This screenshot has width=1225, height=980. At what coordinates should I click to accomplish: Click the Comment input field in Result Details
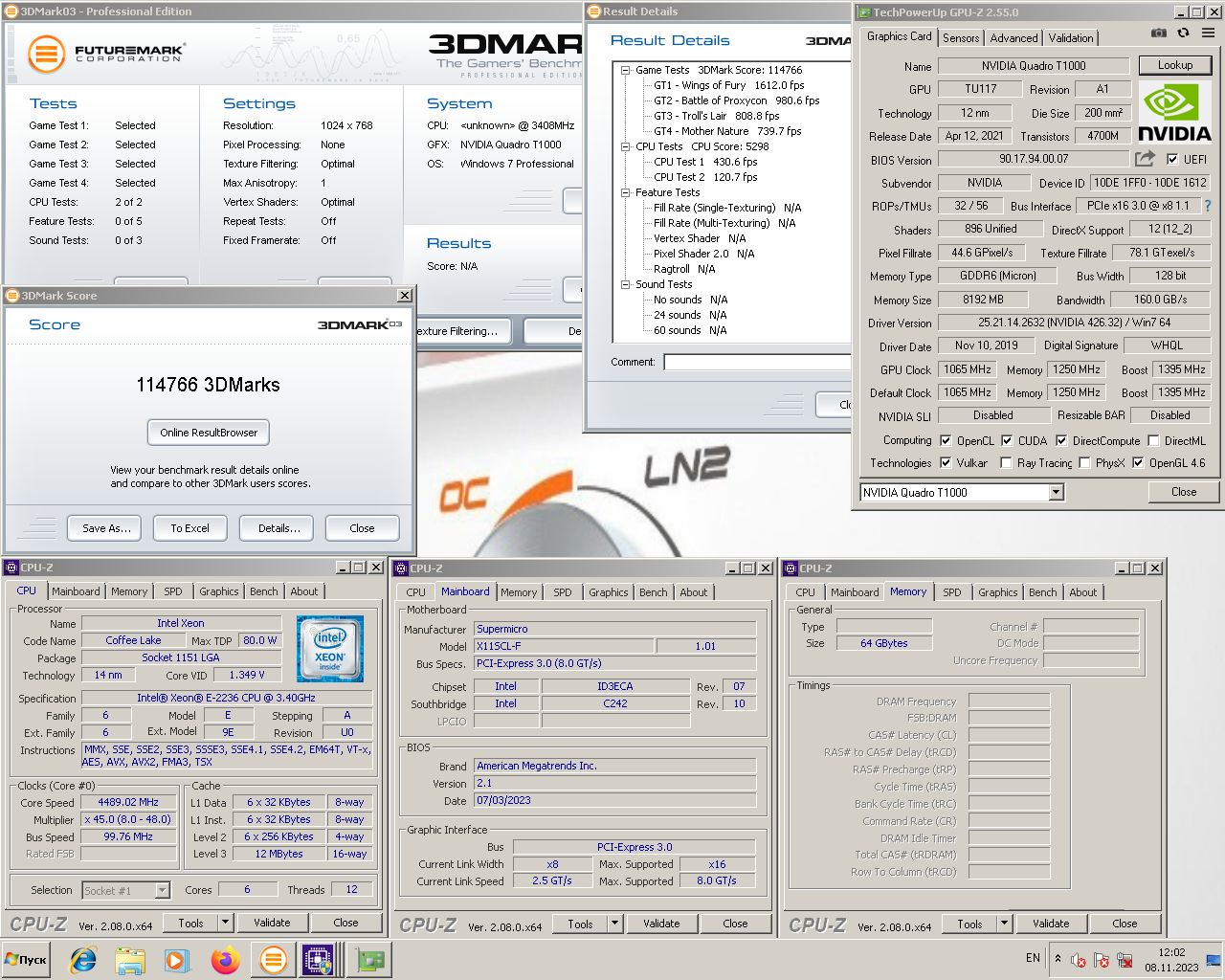757,362
